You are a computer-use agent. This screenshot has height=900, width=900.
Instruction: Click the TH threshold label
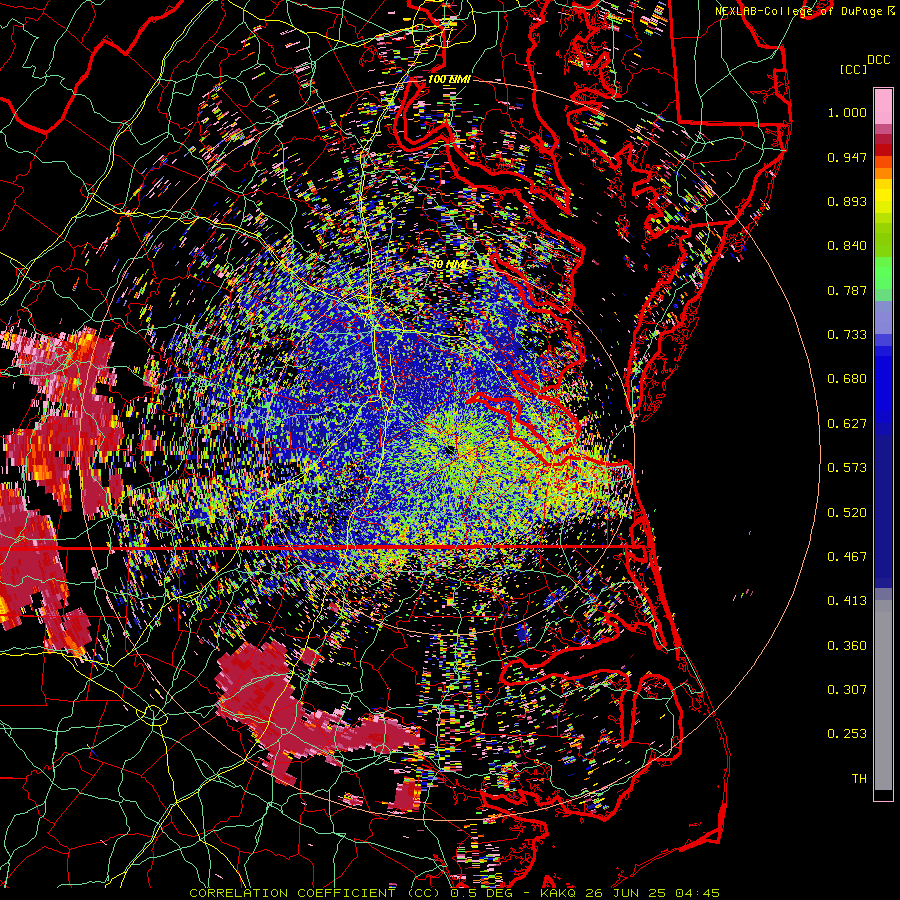pyautogui.click(x=859, y=779)
